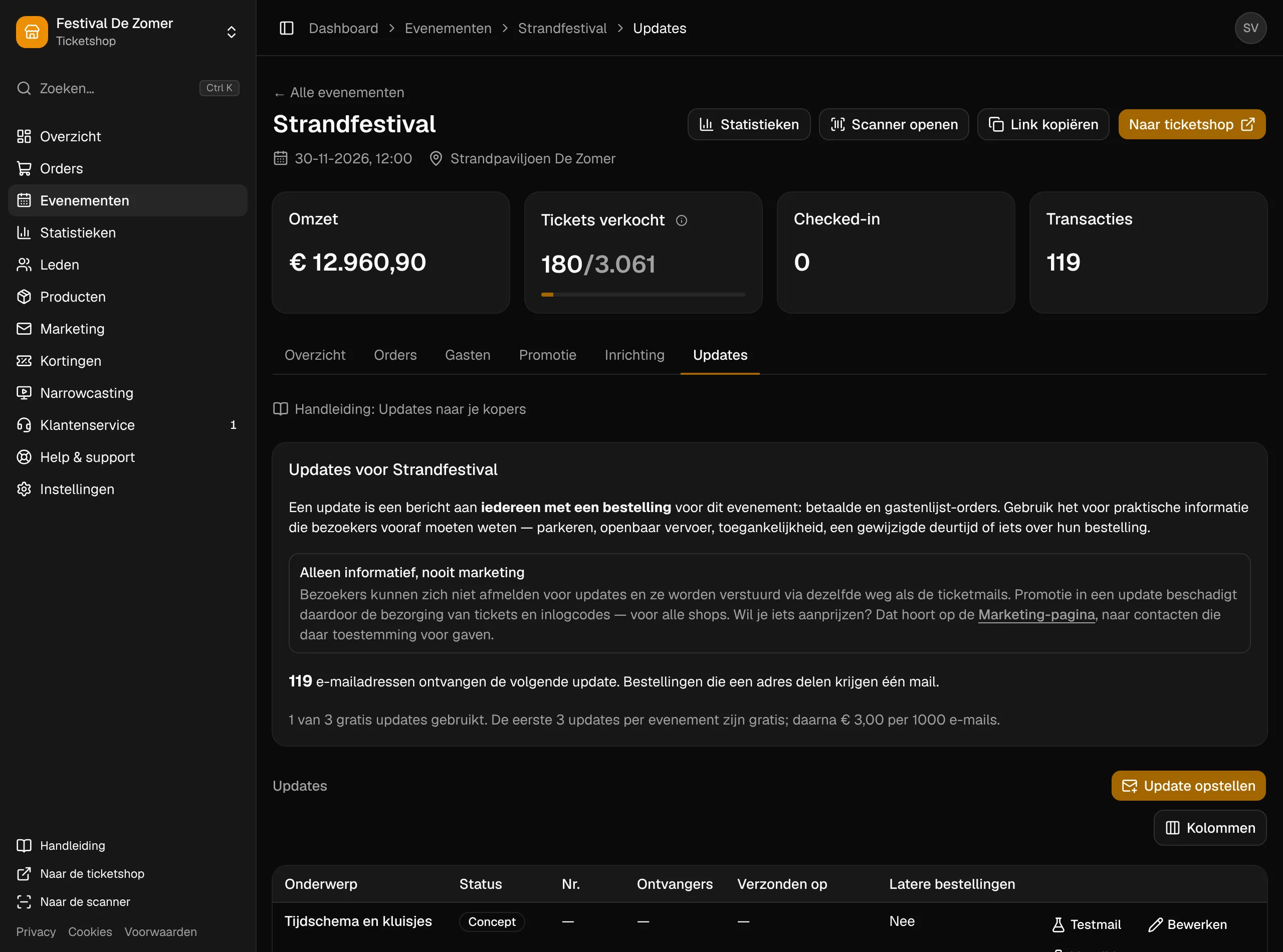This screenshot has height=952, width=1283.
Task: Click the Dashboard breadcrumb
Action: [x=343, y=28]
